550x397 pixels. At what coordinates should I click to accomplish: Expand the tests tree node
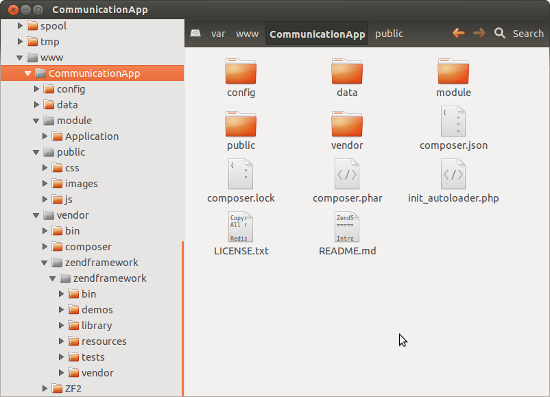61,357
